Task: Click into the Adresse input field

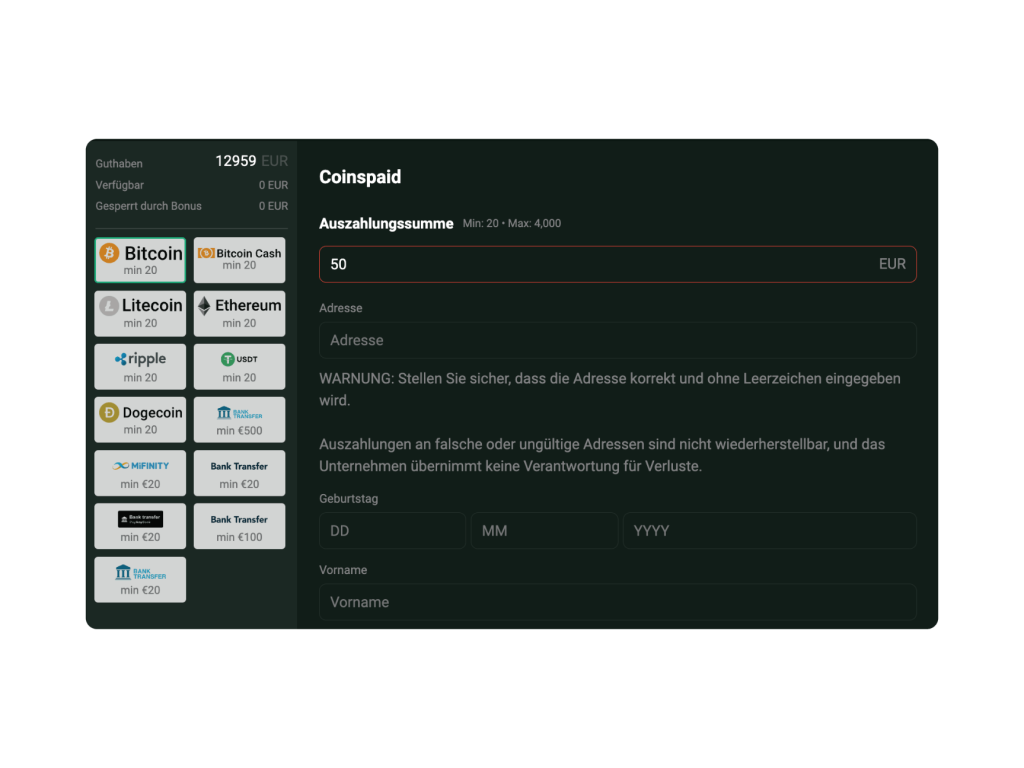Action: pyautogui.click(x=618, y=340)
